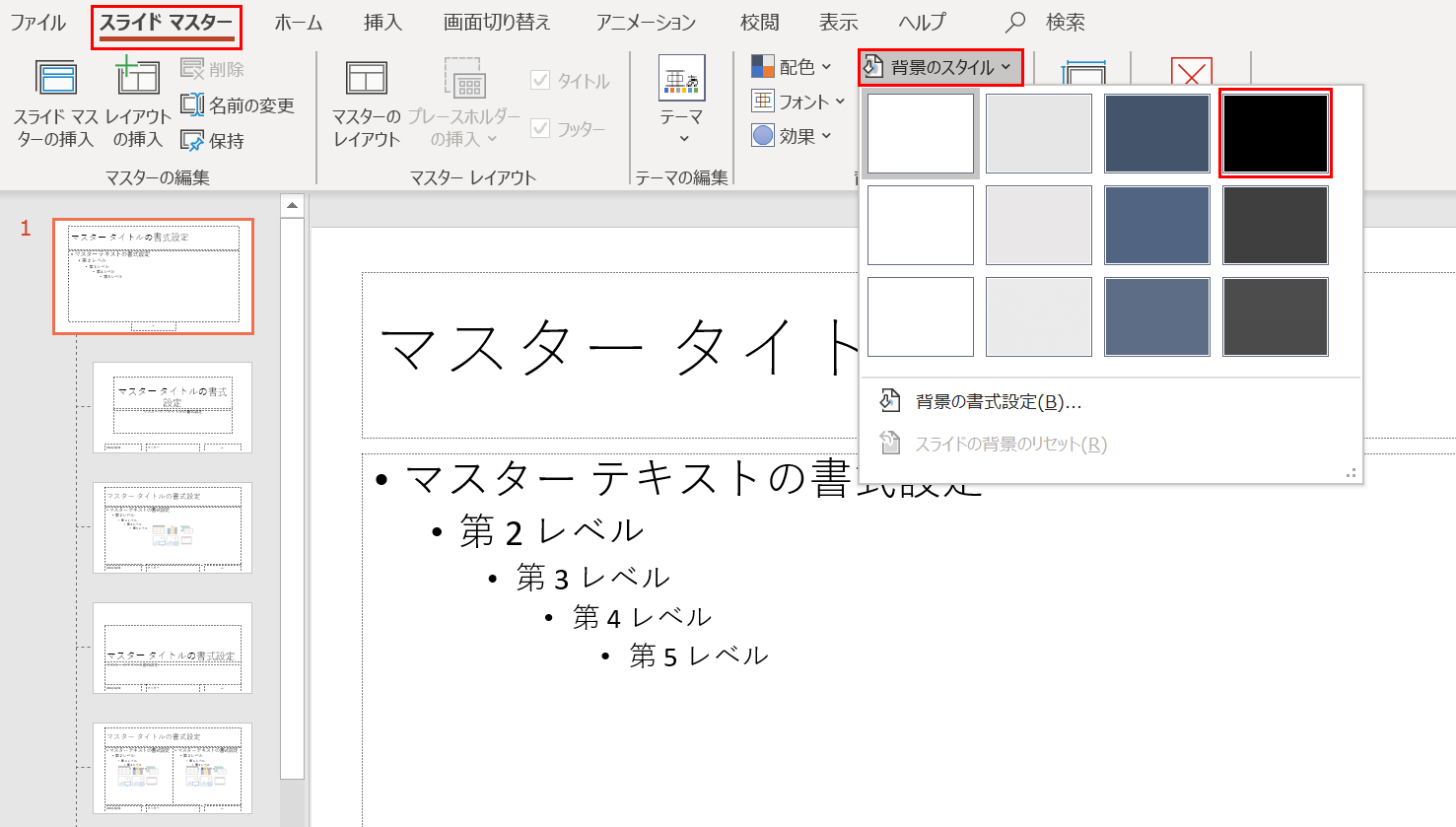Image resolution: width=1456 pixels, height=827 pixels.
Task: Open the 挿入 ribbon tab
Action: point(382,23)
